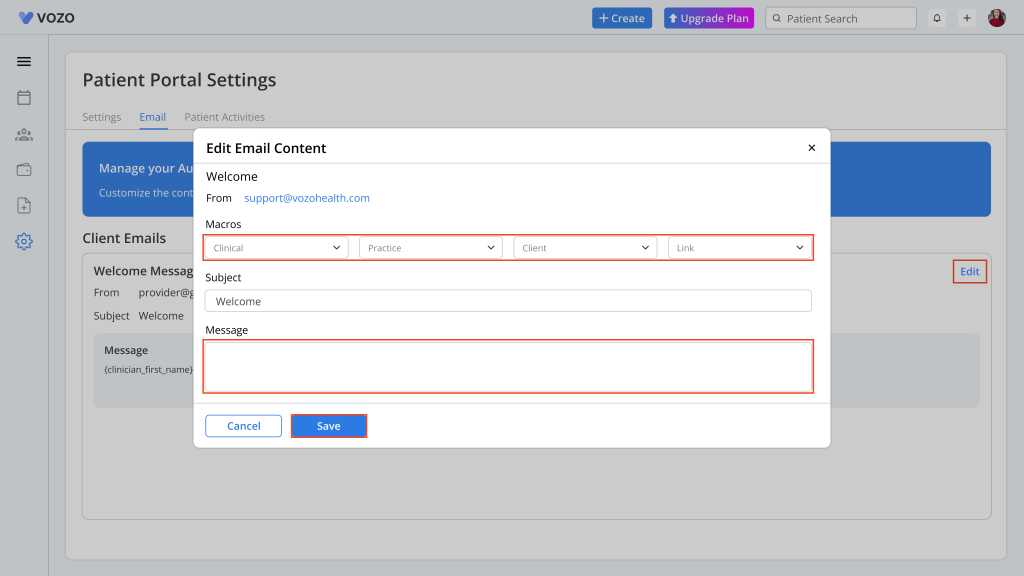Open the calendar icon in sidebar
The width and height of the screenshot is (1024, 576).
(24, 98)
